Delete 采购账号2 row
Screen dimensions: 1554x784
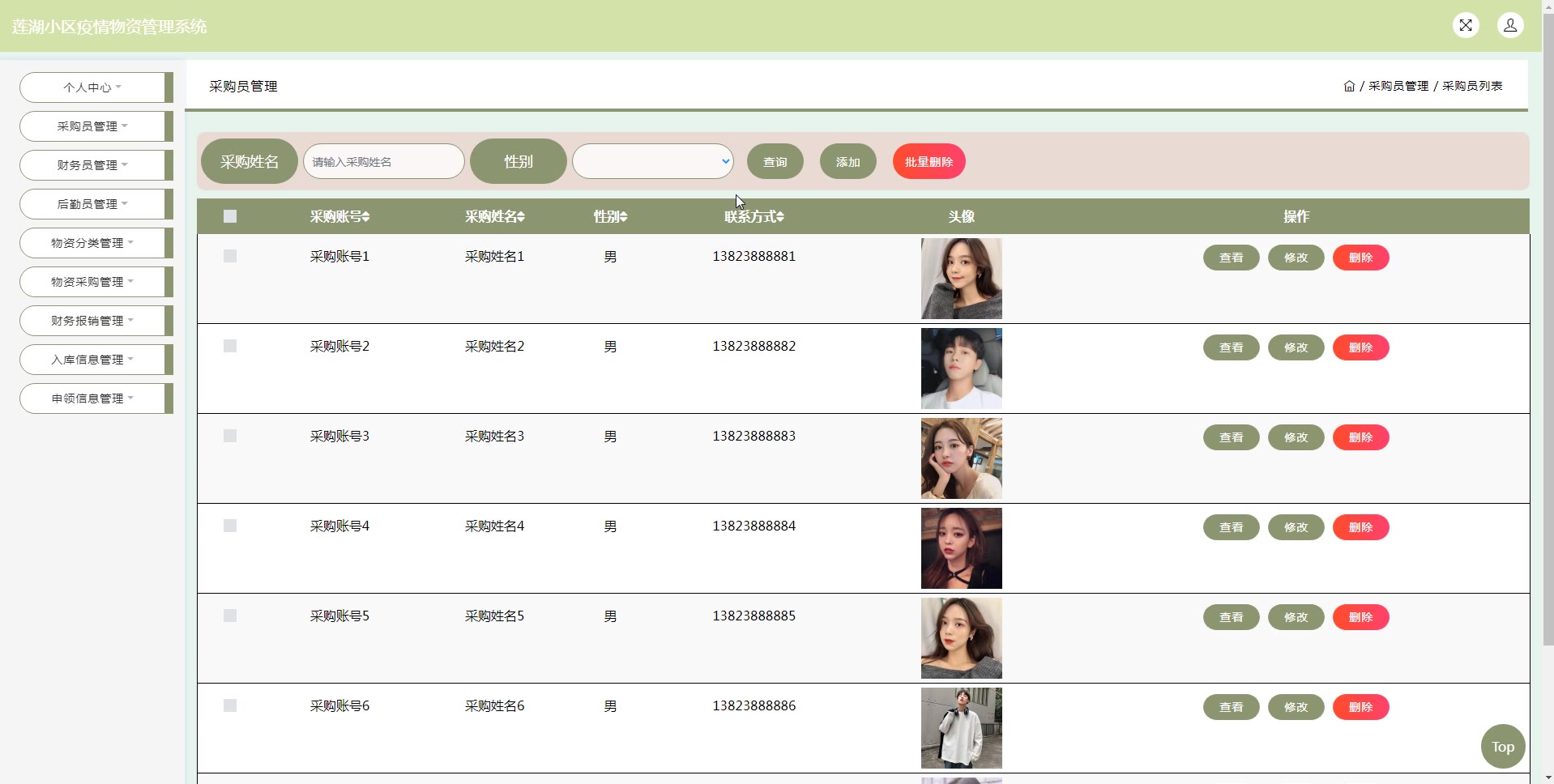tap(1361, 347)
